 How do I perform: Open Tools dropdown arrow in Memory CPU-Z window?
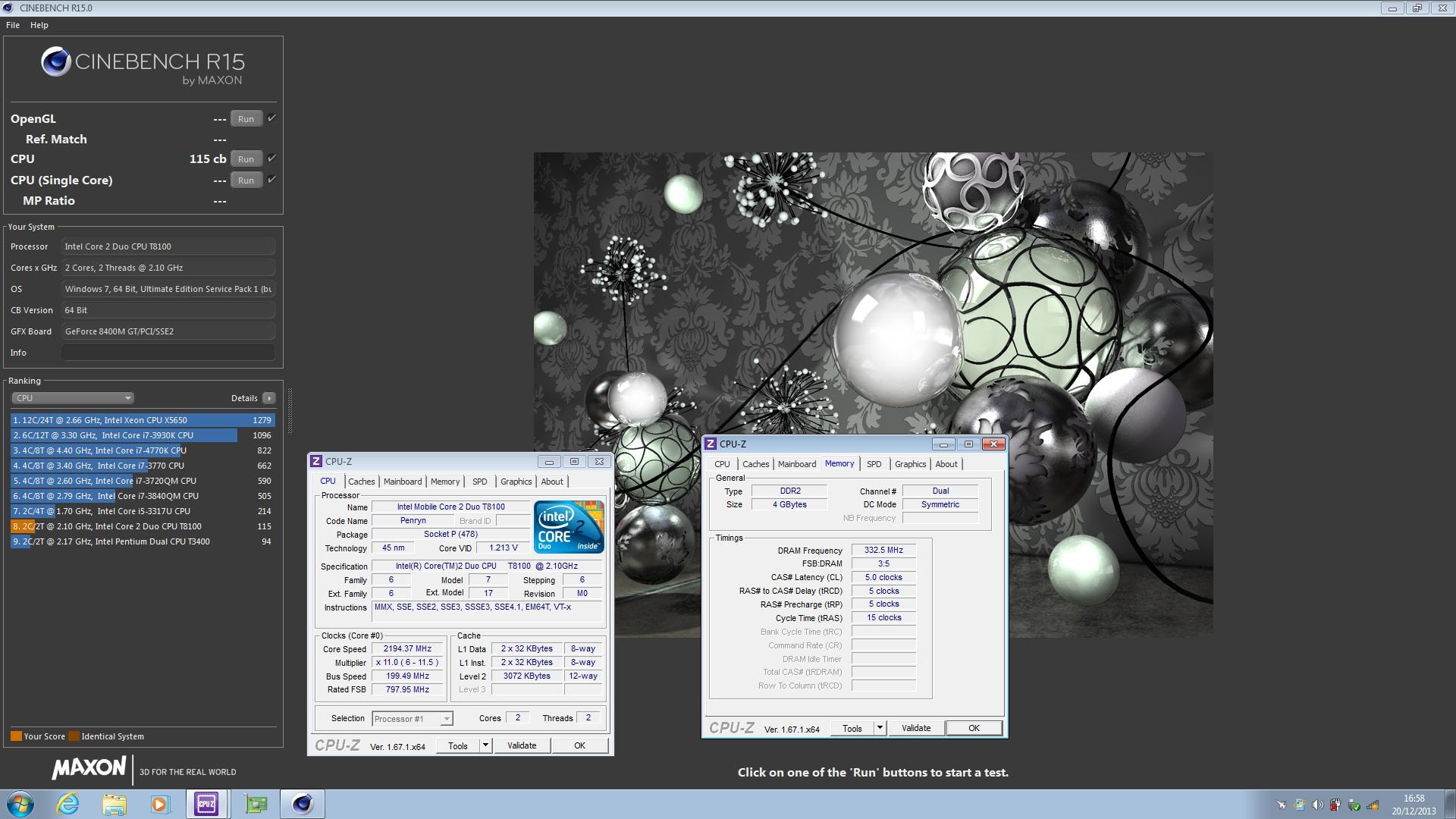click(880, 728)
